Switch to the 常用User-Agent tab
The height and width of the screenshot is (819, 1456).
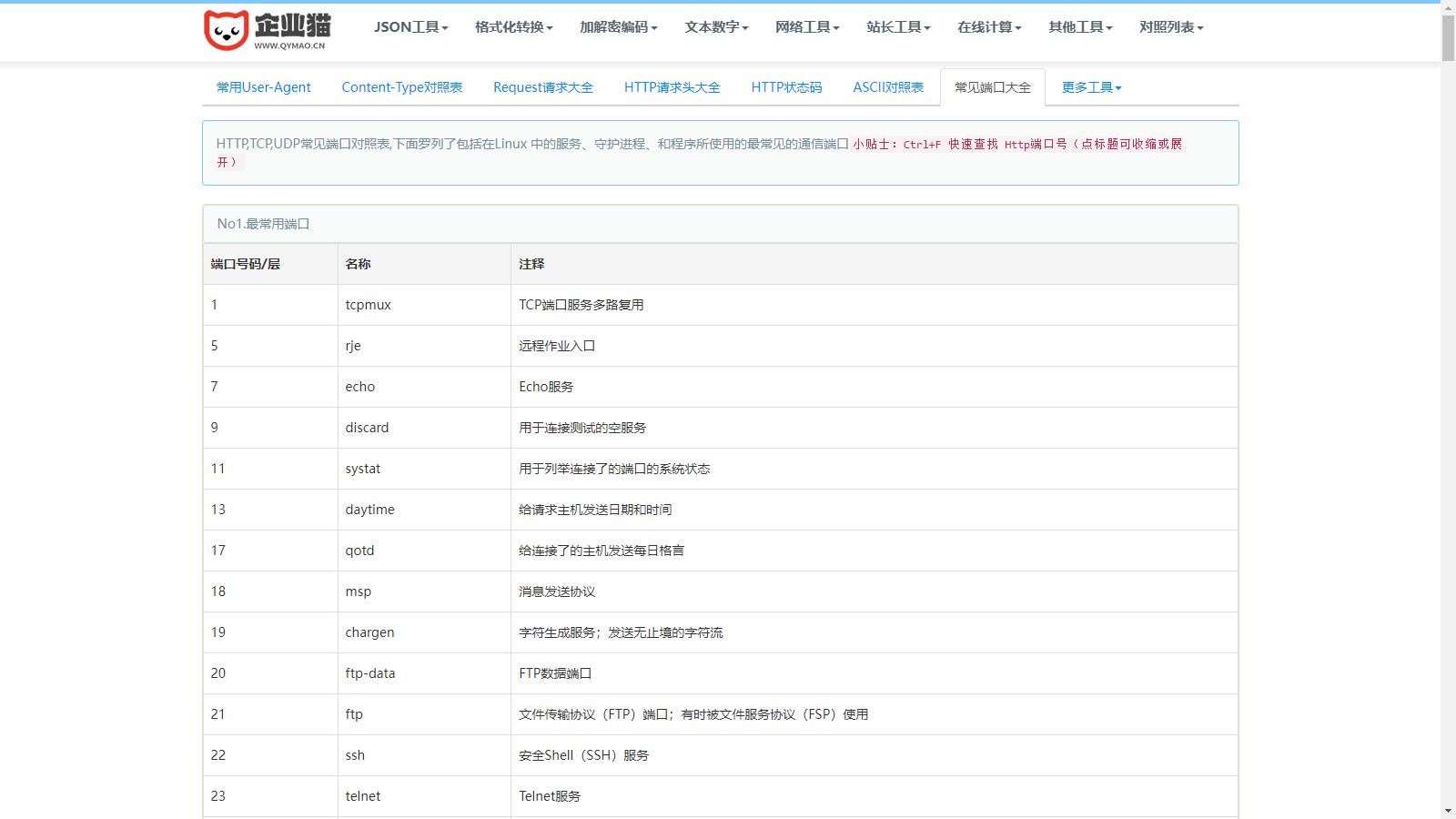pos(263,87)
